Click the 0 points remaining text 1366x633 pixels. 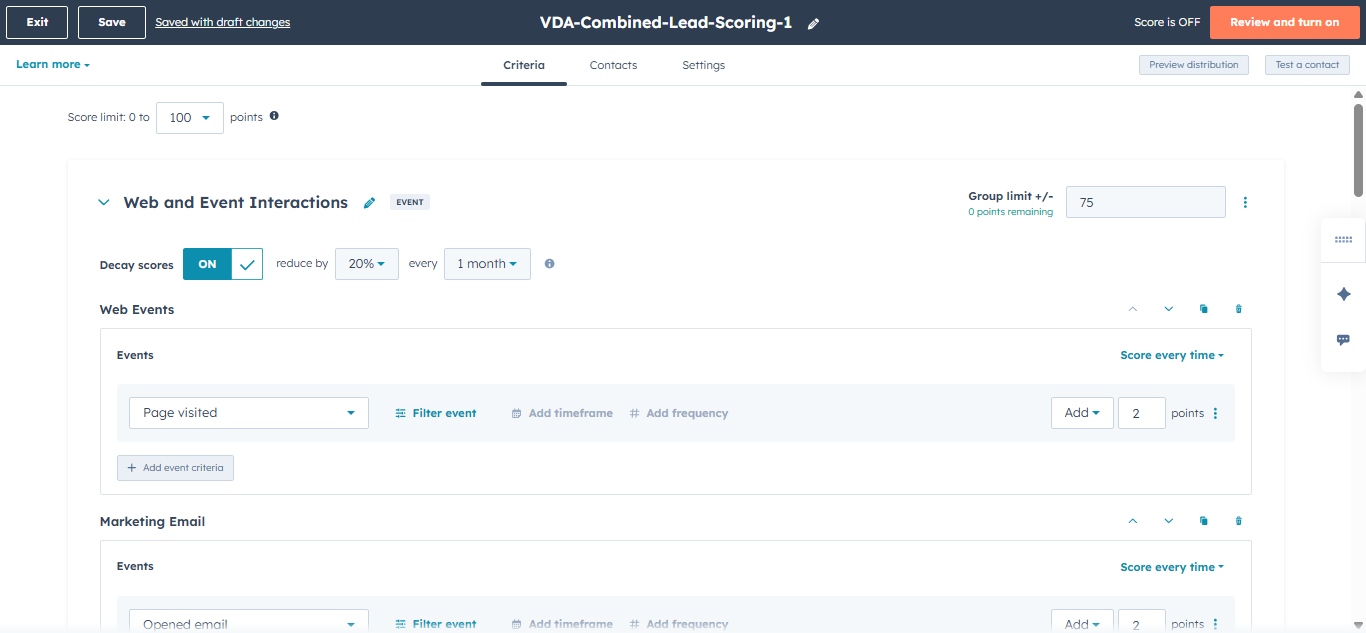pyautogui.click(x=1010, y=212)
